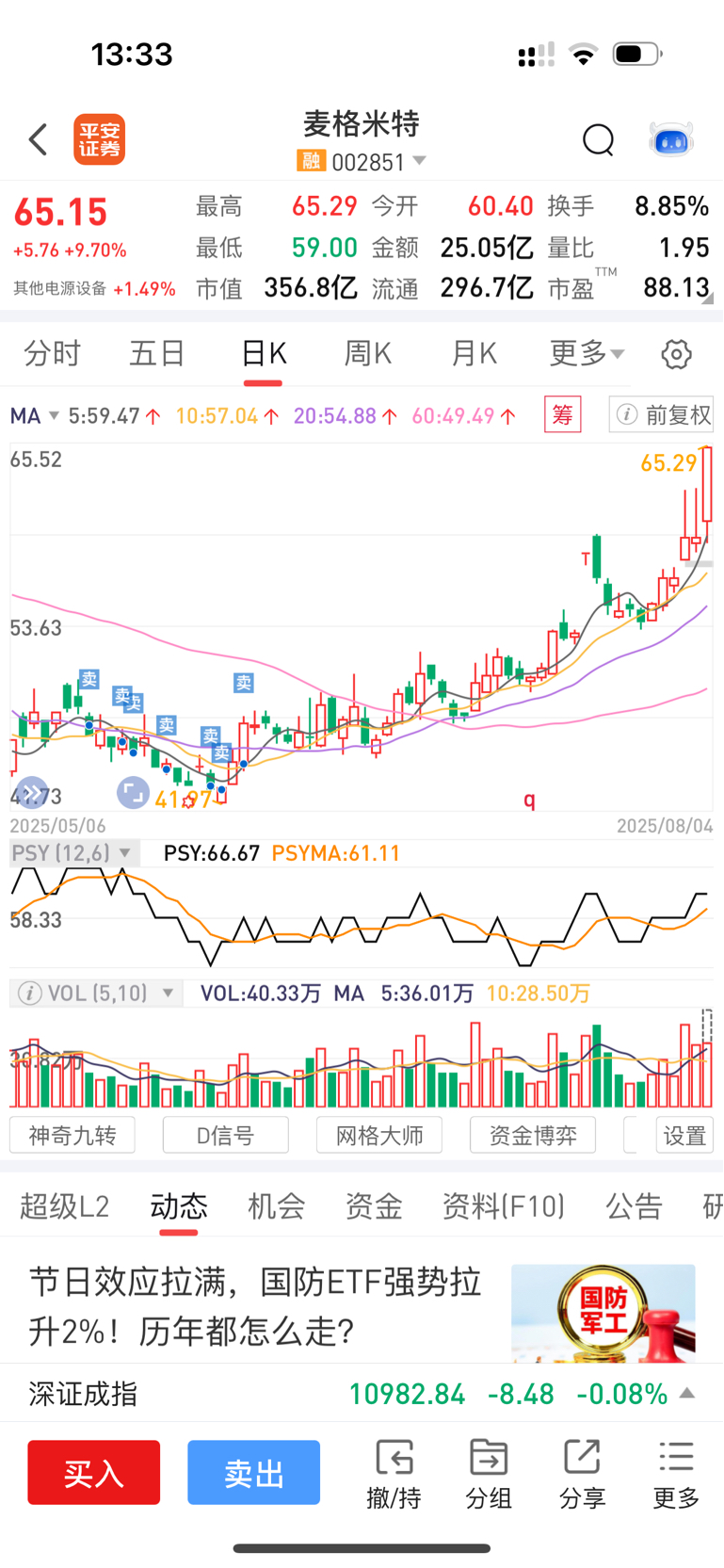The width and height of the screenshot is (724, 1568).
Task: Tap the q marker on chart
Action: [529, 800]
